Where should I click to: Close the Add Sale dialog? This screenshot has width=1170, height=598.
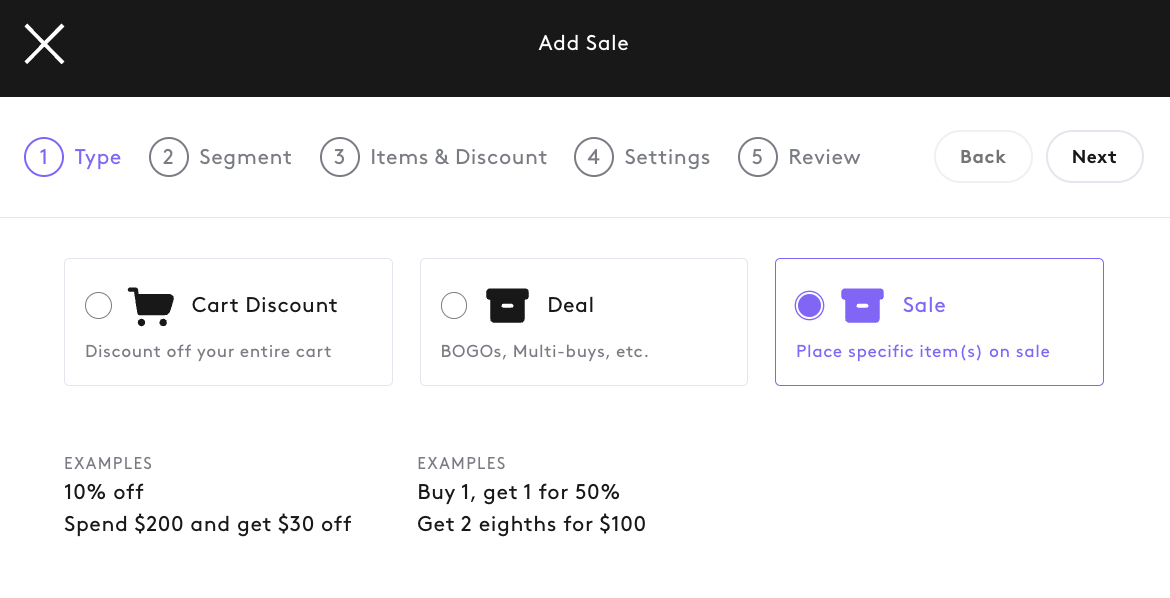[x=44, y=43]
